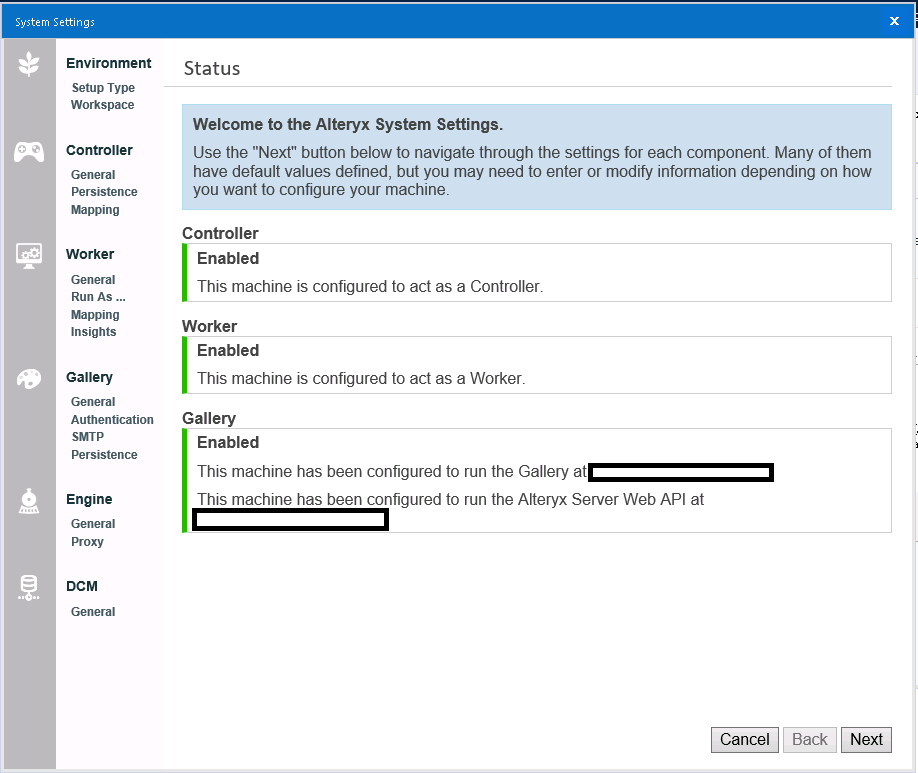The width and height of the screenshot is (918, 773).
Task: Select the Environment section icon
Action: pos(28,62)
